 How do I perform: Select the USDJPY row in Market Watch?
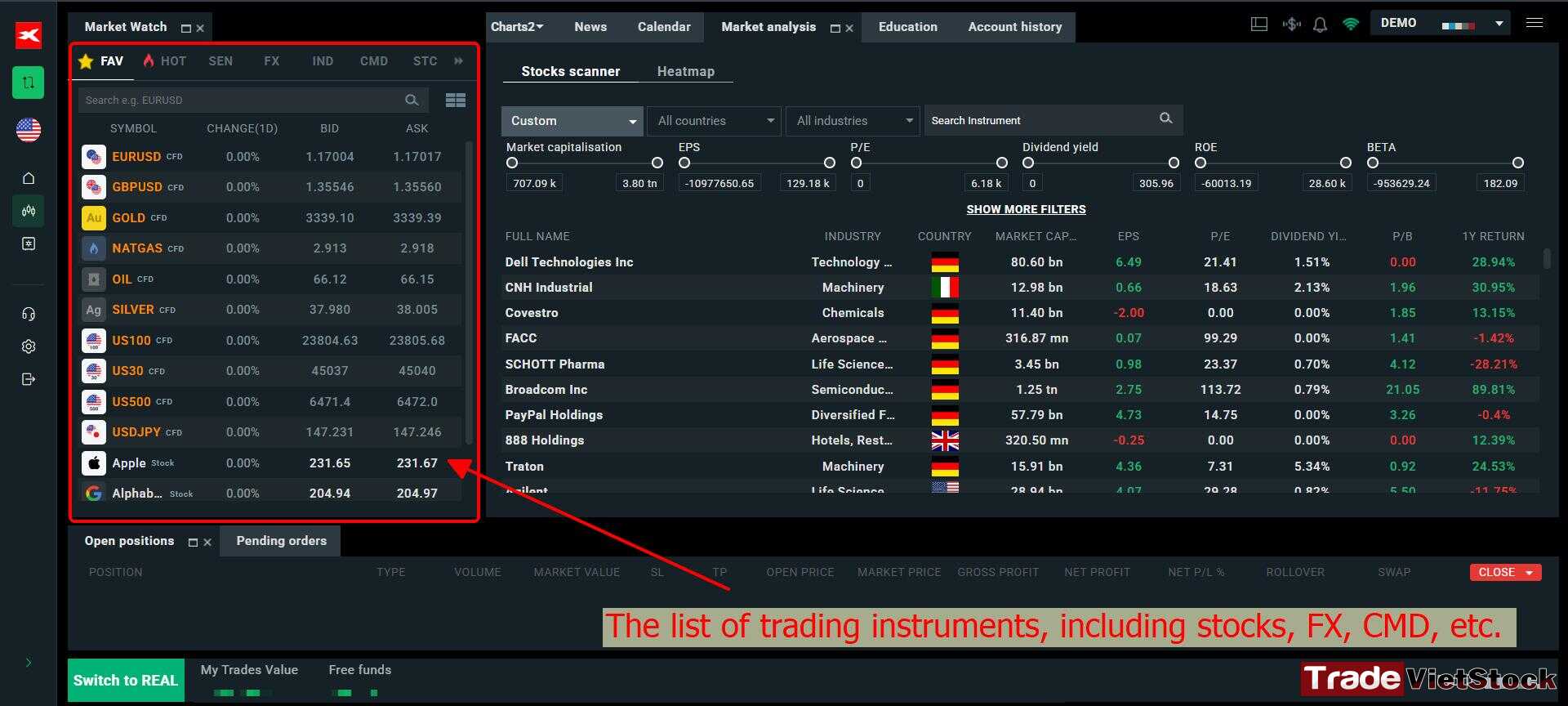[272, 432]
